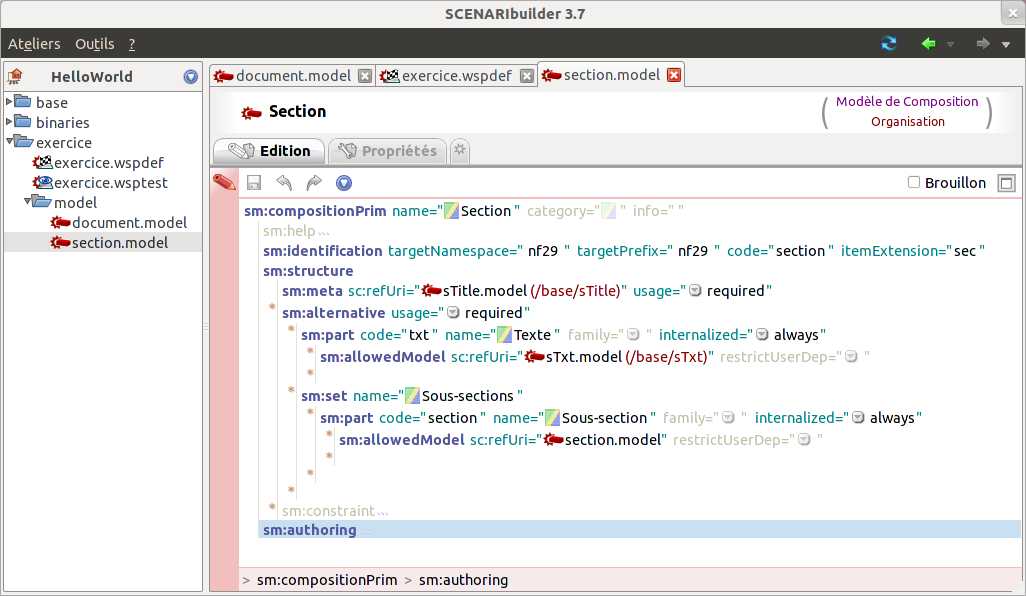Select section.model in the tree
Screen dimensions: 1026x596
109,243
